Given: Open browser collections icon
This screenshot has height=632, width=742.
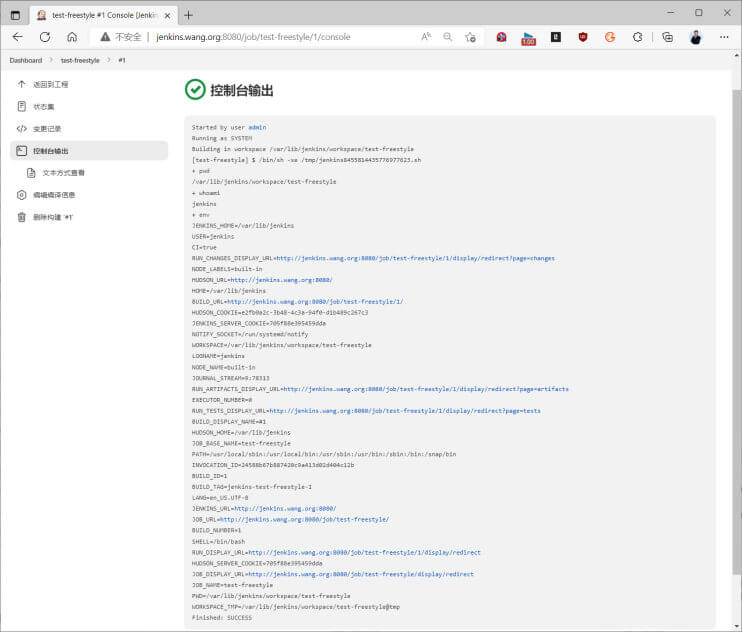Looking at the screenshot, I should [668, 37].
